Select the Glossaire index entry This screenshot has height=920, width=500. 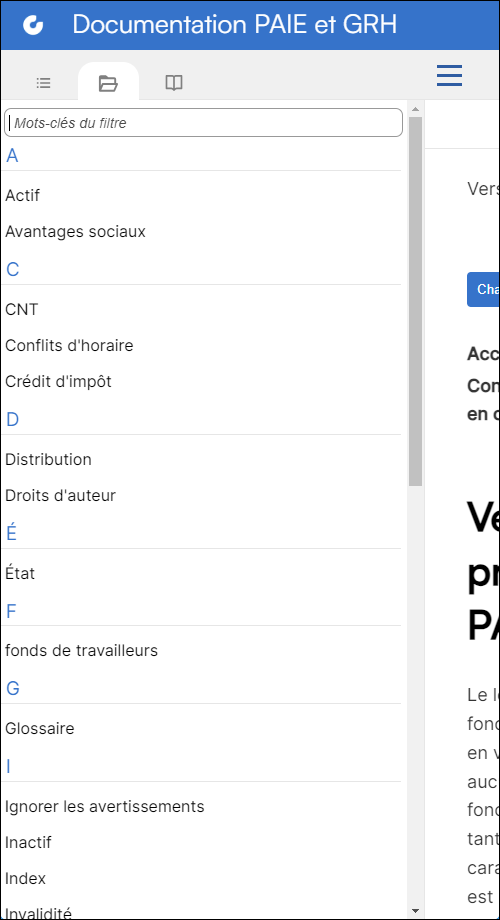tap(40, 729)
